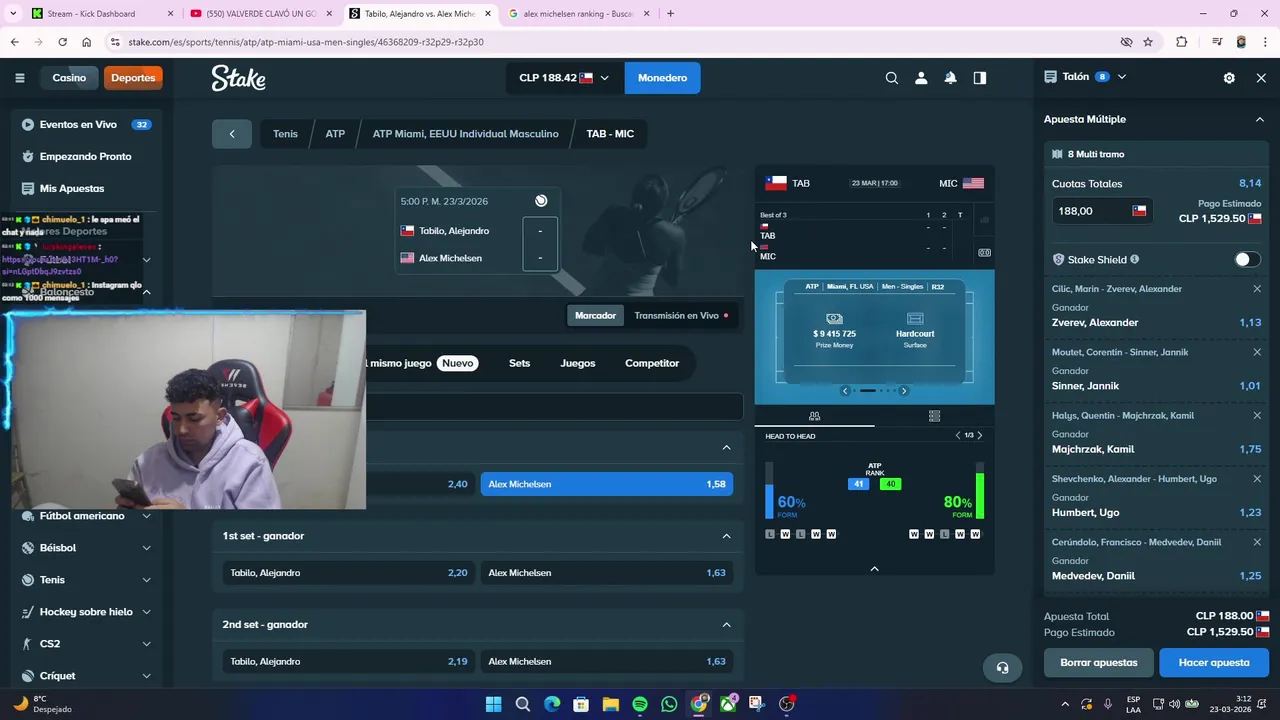Select Alex Michelsen match winner 1,58
The image size is (1280, 720).
[607, 484]
